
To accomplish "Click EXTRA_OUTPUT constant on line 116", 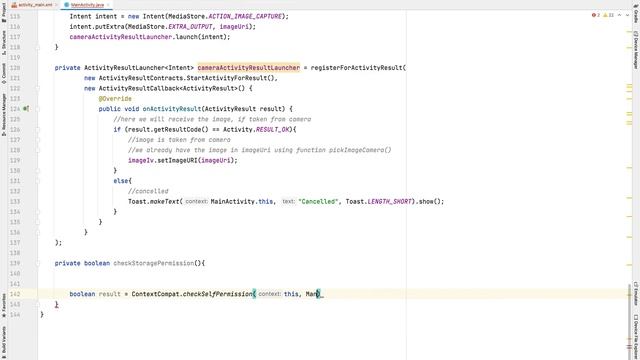I will (x=190, y=27).
